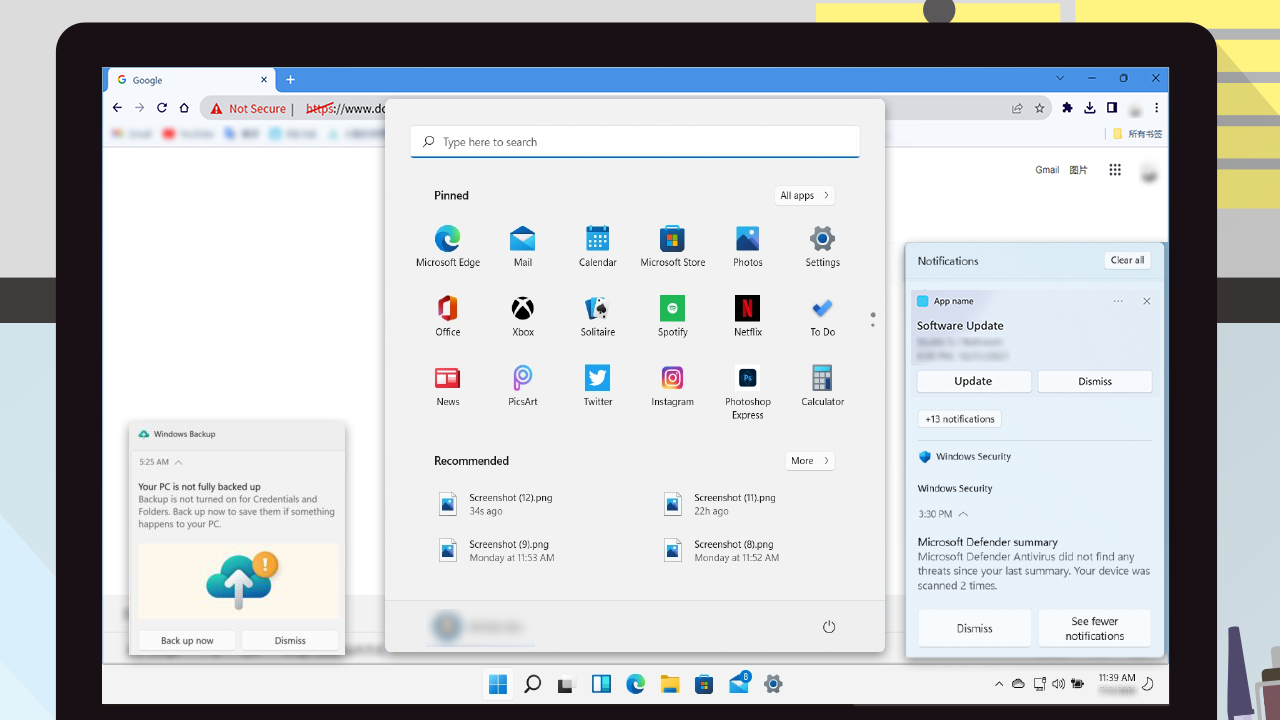The width and height of the screenshot is (1280, 720).
Task: Open the Google apps grid
Action: coord(1115,170)
